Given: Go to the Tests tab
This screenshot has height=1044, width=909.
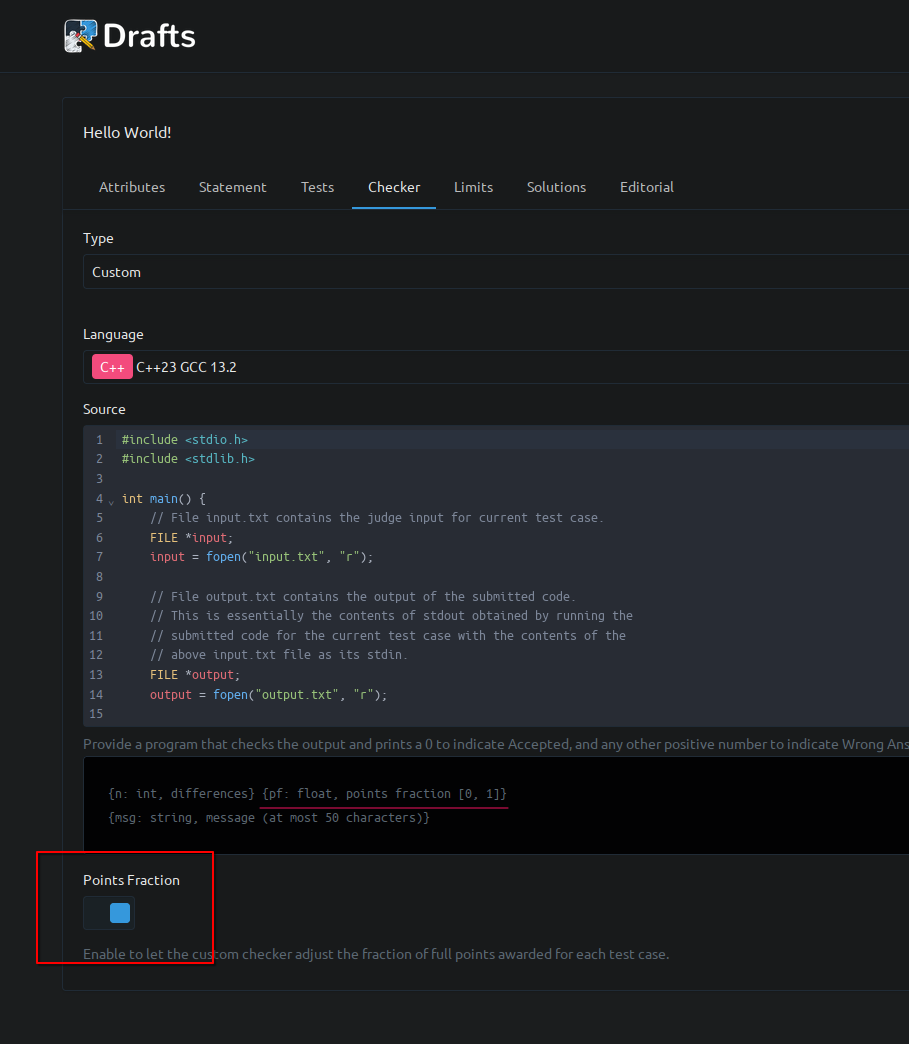Looking at the screenshot, I should click(x=317, y=187).
